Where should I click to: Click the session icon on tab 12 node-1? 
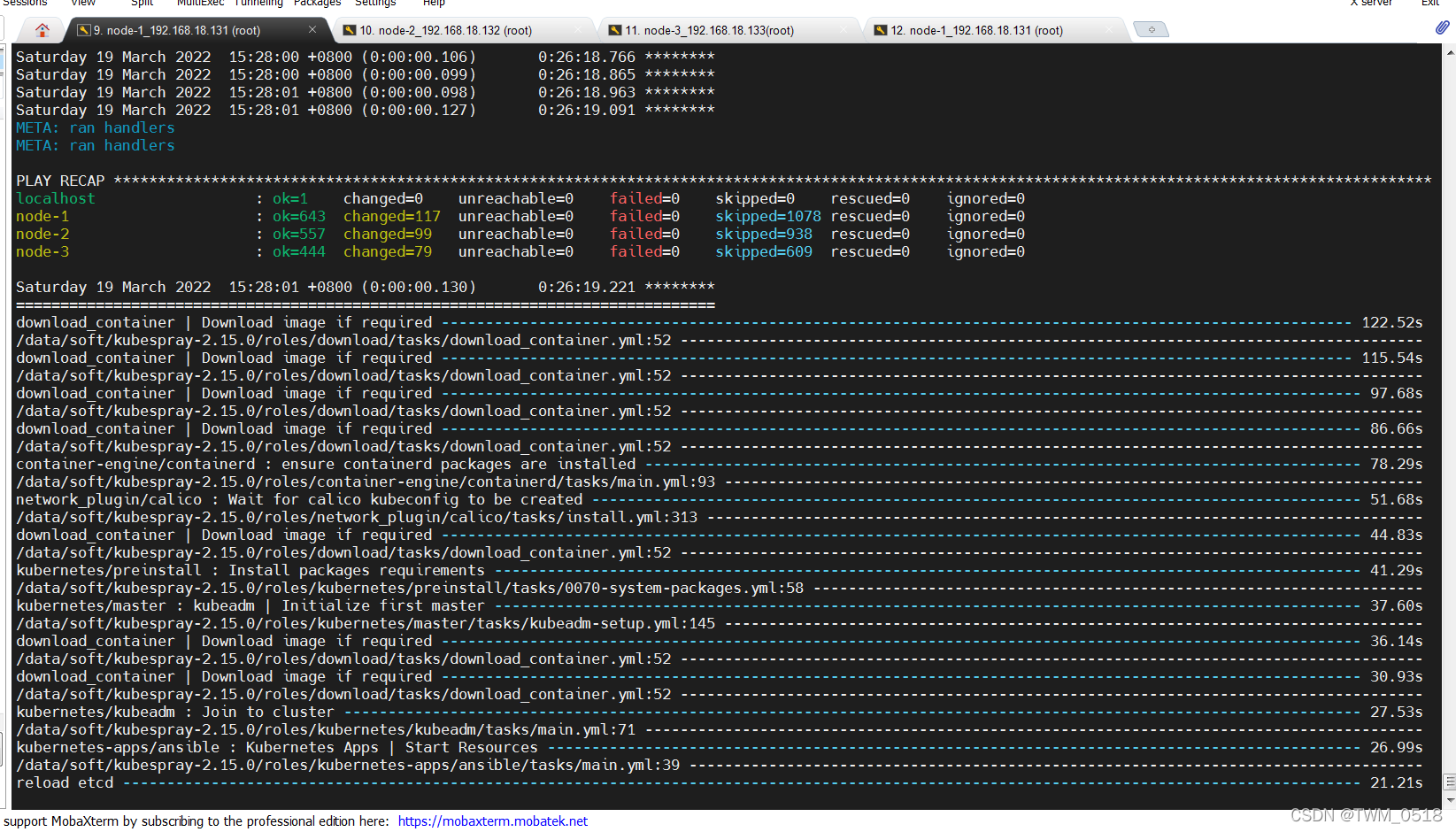click(x=880, y=31)
